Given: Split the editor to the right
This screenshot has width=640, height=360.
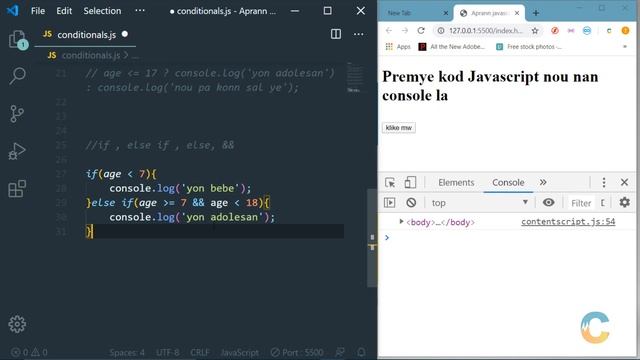Looking at the screenshot, I should coord(336,34).
